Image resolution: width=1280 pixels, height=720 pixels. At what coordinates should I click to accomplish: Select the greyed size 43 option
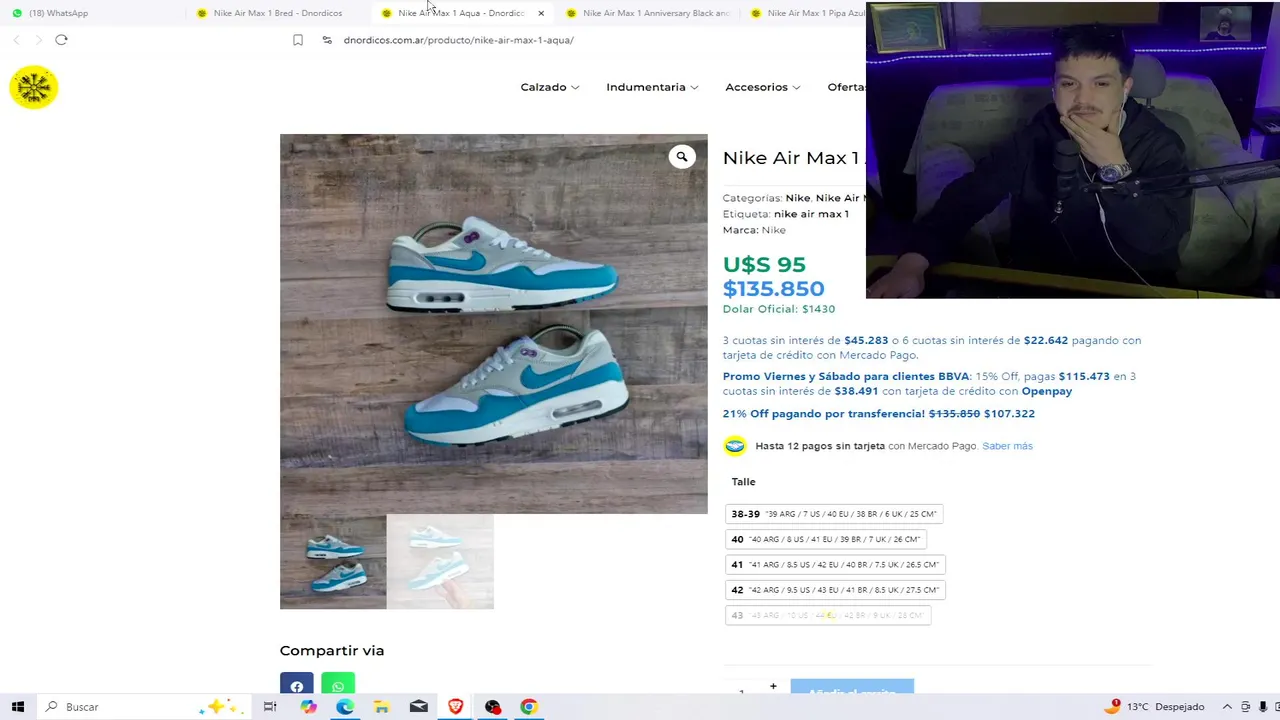click(828, 615)
